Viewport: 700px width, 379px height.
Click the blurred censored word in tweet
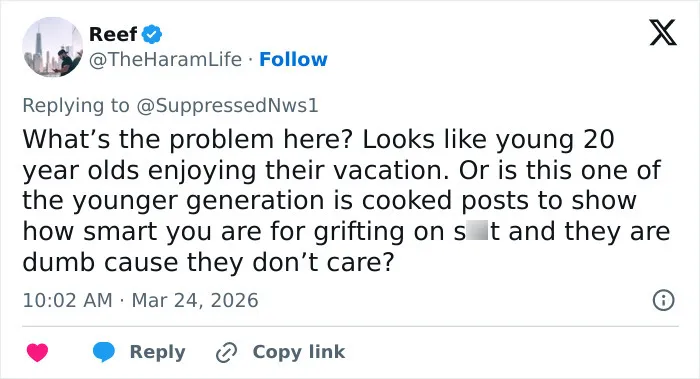pos(477,230)
